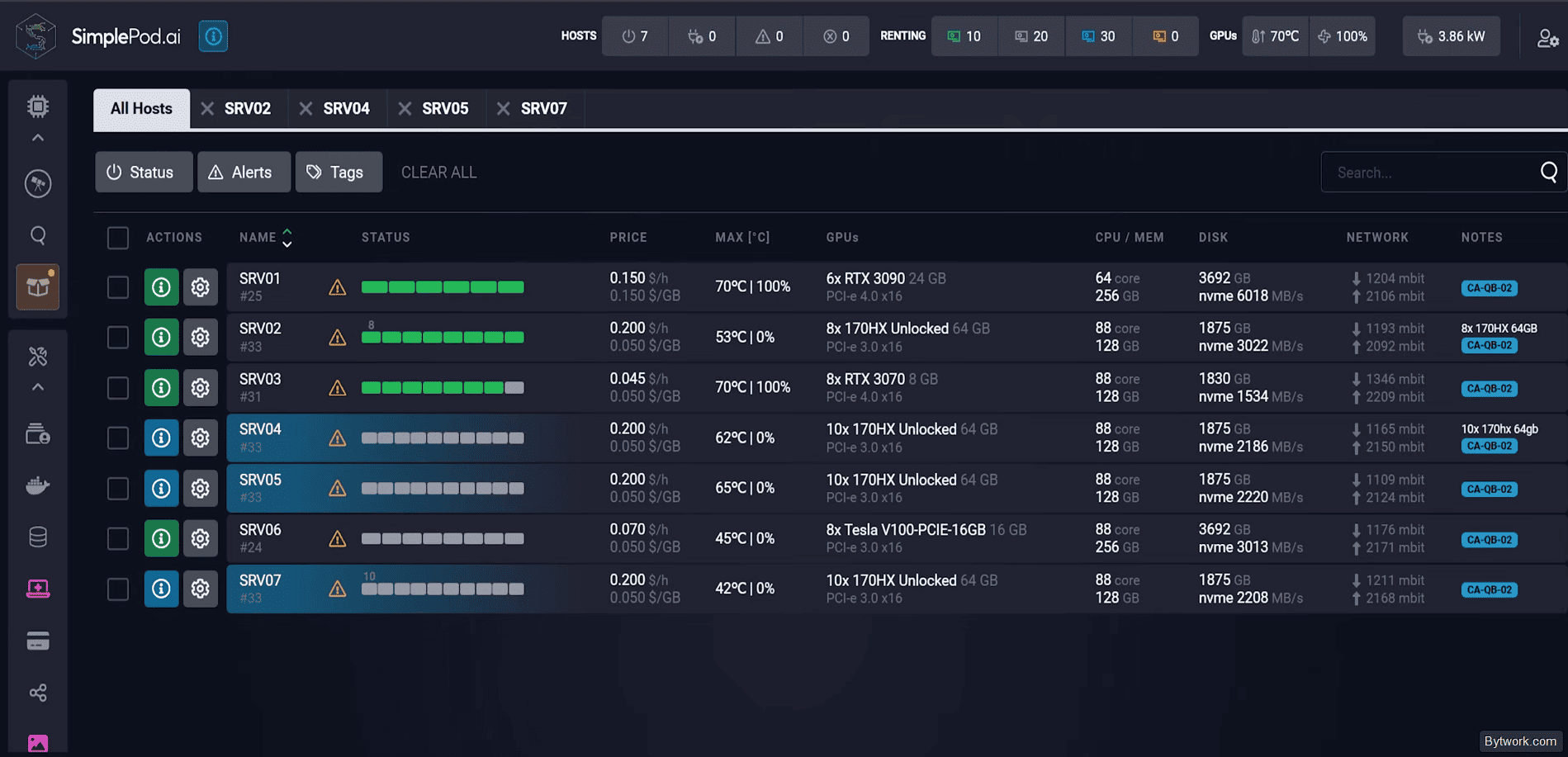Open the database icon in sidebar
This screenshot has height=757, width=1568.
pyautogui.click(x=38, y=537)
